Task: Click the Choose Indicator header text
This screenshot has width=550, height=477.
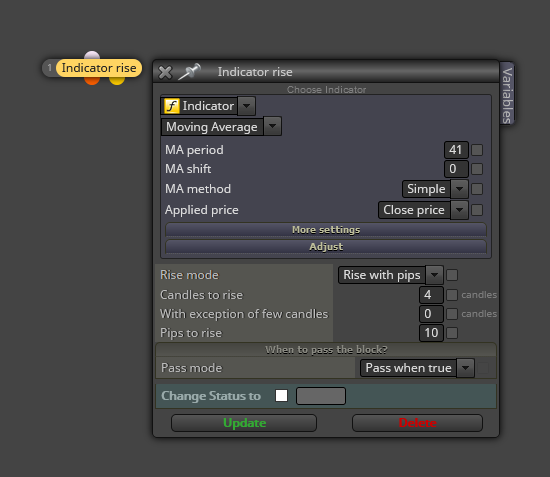Action: [x=326, y=90]
